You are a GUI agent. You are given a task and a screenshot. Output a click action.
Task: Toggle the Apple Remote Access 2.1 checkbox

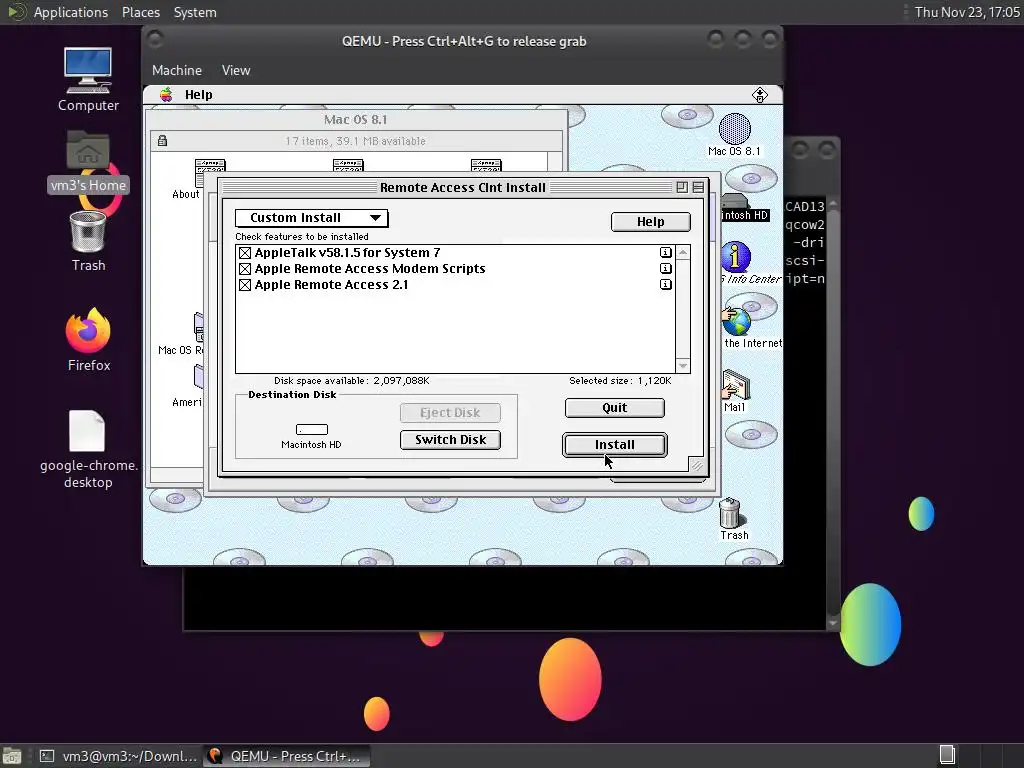[x=245, y=285]
